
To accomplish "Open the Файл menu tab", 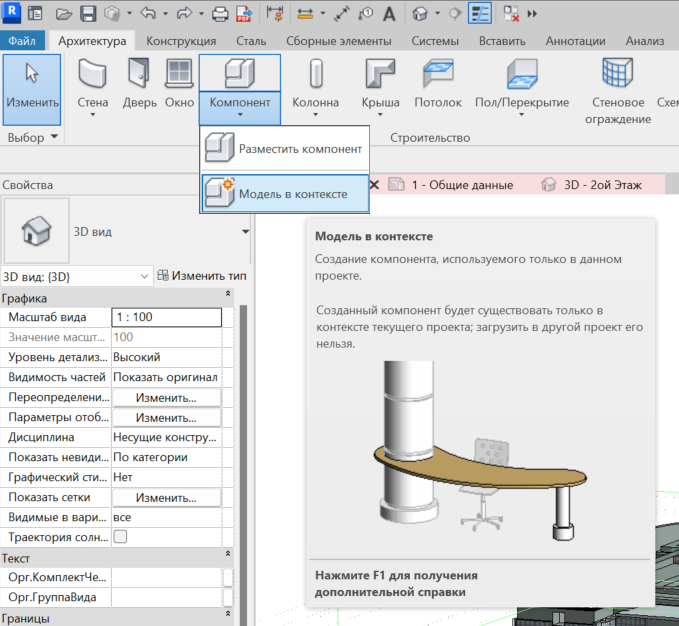I will coord(22,41).
